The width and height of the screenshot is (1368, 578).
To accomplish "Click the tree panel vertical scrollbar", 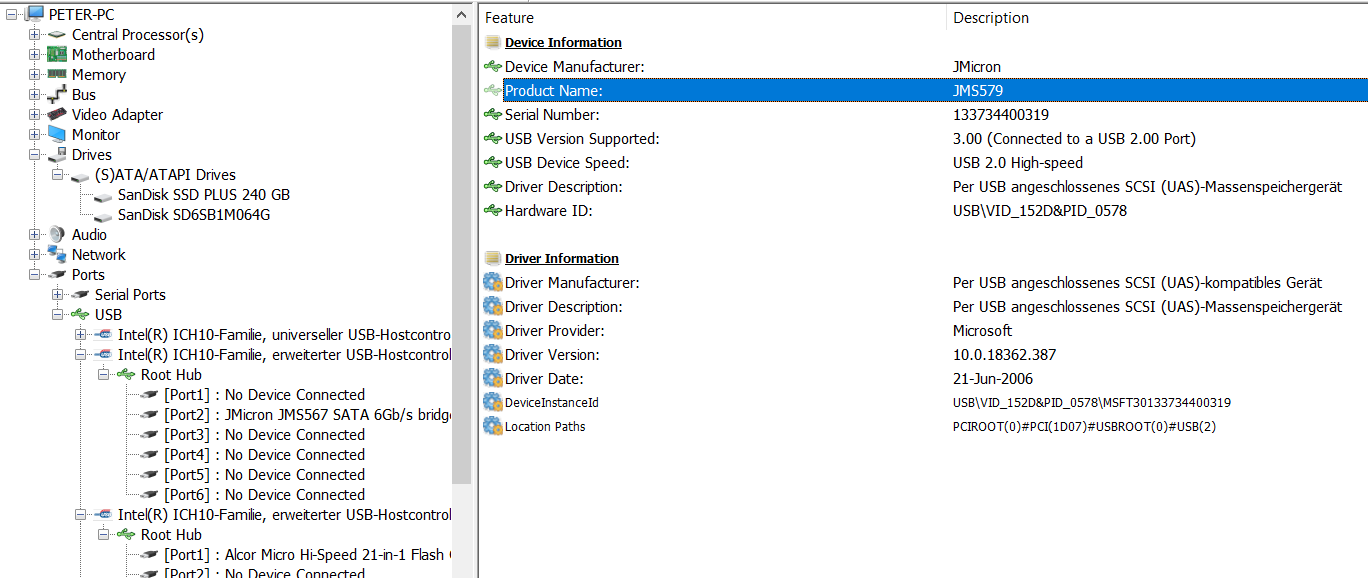I will click(462, 250).
